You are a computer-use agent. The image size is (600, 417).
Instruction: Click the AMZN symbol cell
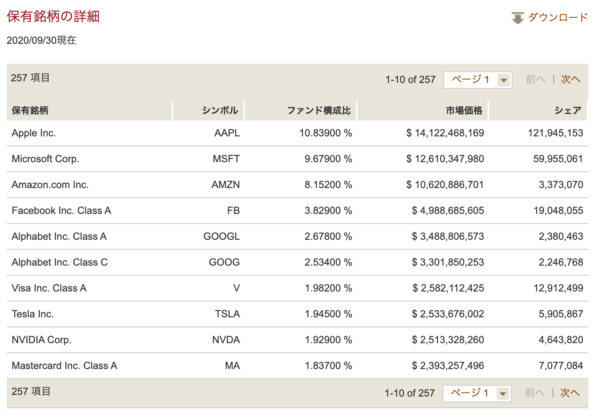pyautogui.click(x=226, y=185)
